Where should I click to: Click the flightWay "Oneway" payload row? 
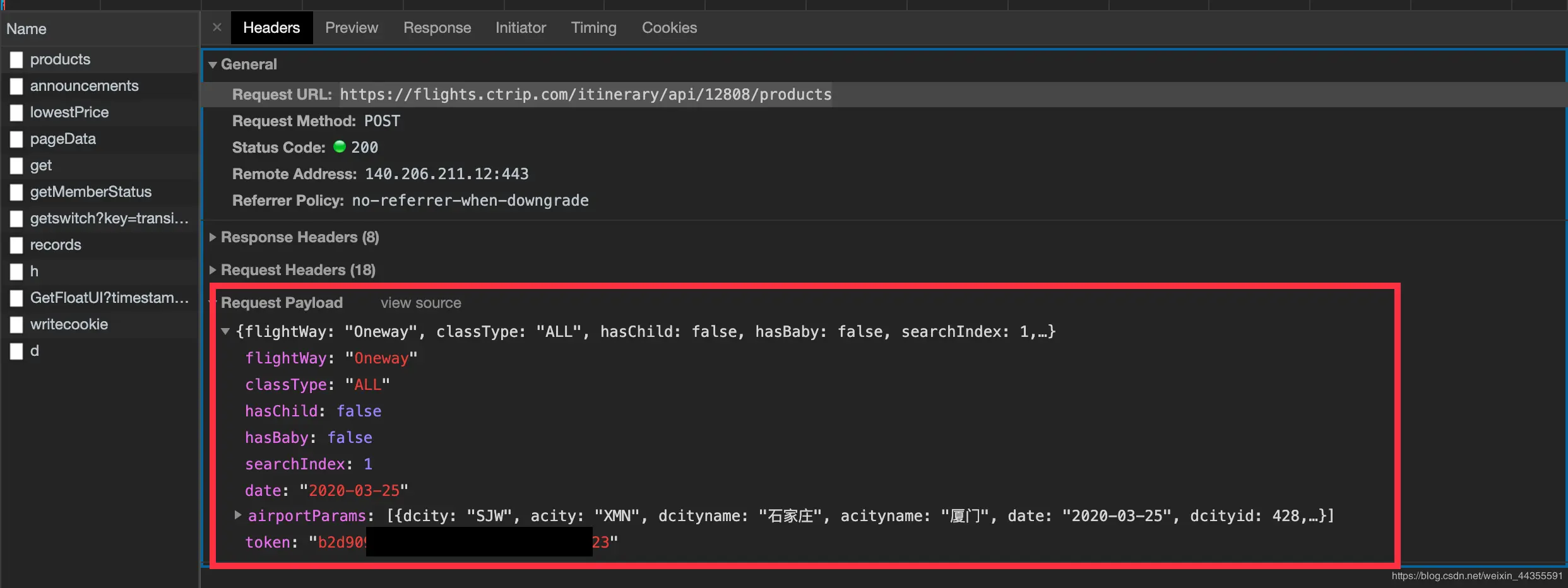tap(331, 358)
